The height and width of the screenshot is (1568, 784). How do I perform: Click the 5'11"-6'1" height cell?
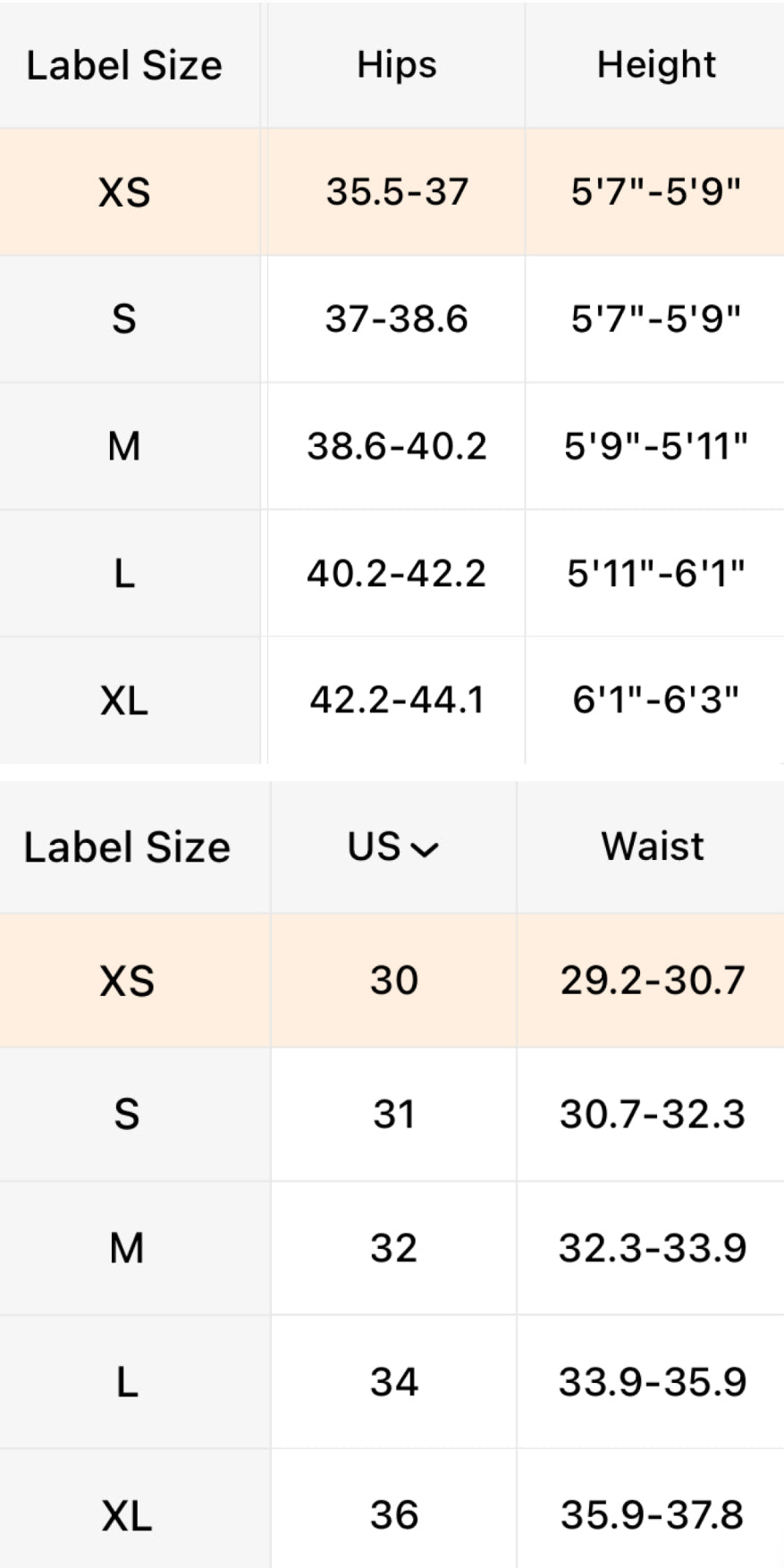coord(656,573)
